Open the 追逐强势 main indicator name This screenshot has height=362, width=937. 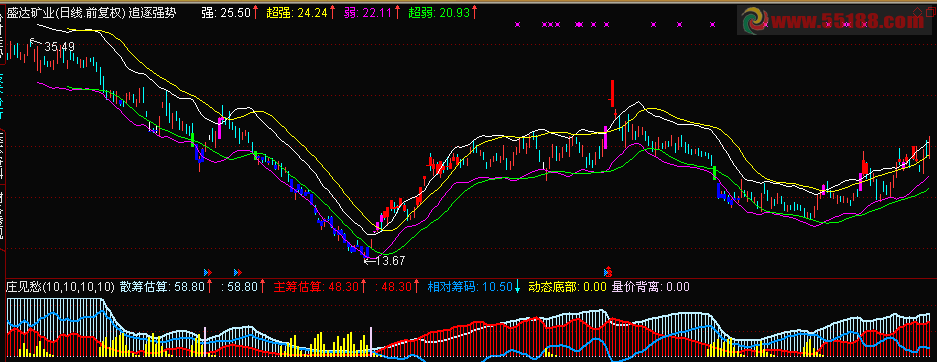(152, 12)
